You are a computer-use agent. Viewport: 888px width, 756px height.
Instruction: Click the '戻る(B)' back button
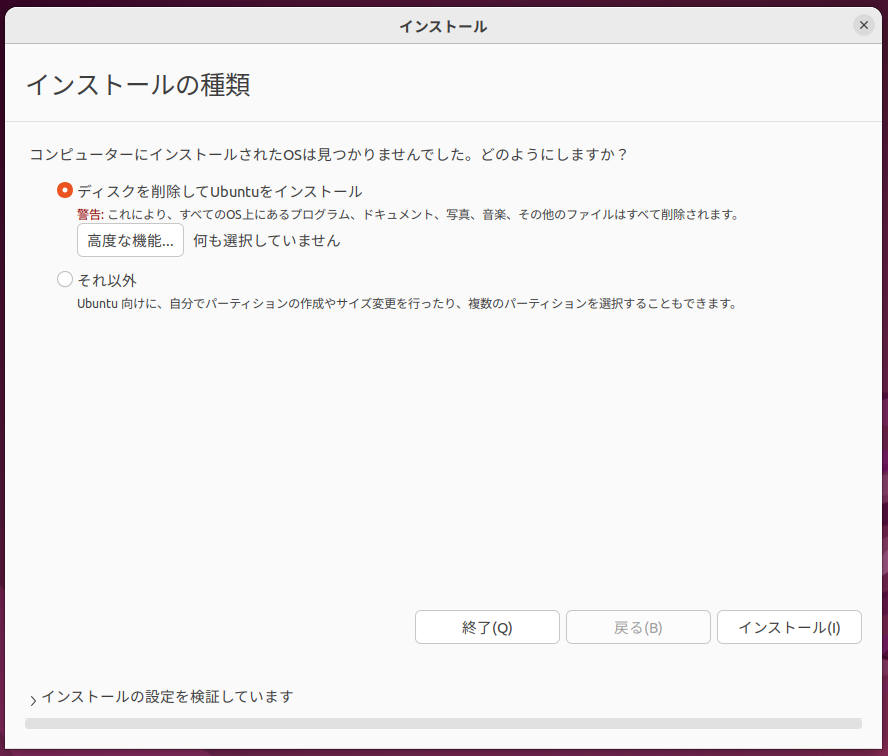coord(638,627)
